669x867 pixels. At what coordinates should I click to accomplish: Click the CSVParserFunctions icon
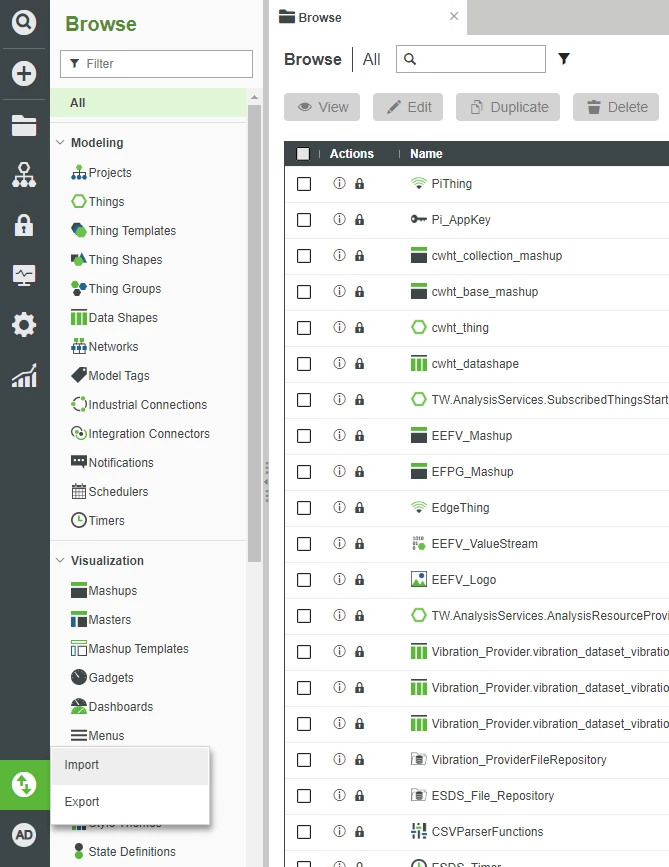419,831
